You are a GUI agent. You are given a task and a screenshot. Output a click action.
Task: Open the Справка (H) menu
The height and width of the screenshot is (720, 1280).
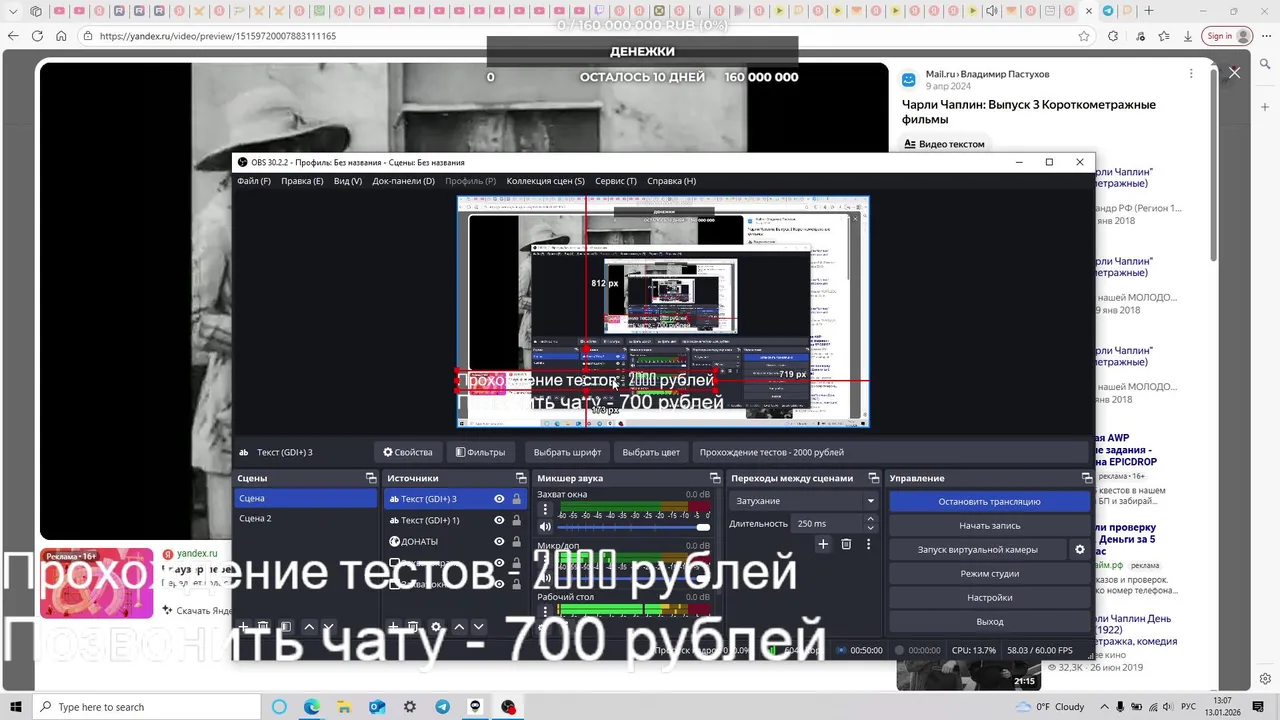pyautogui.click(x=671, y=181)
